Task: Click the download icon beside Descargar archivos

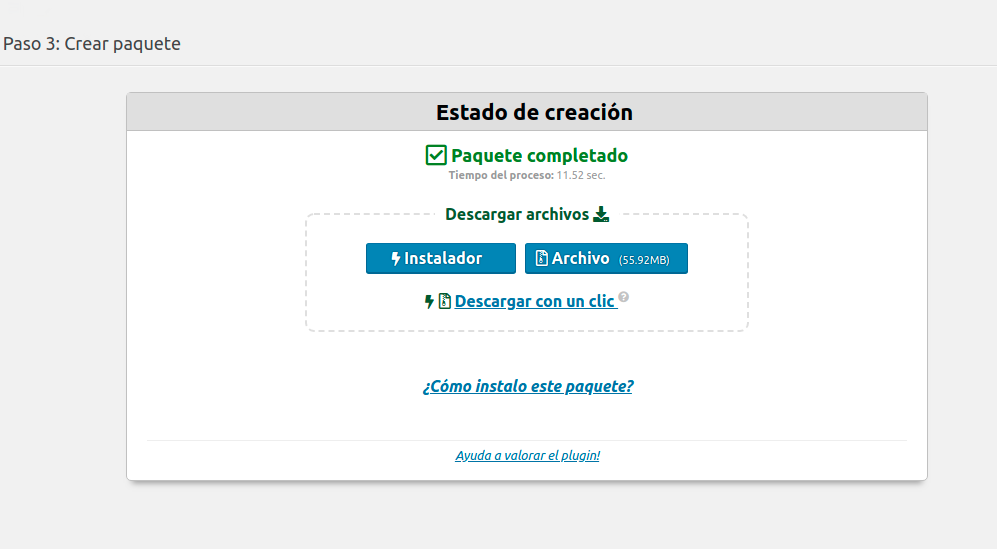Action: point(601,214)
